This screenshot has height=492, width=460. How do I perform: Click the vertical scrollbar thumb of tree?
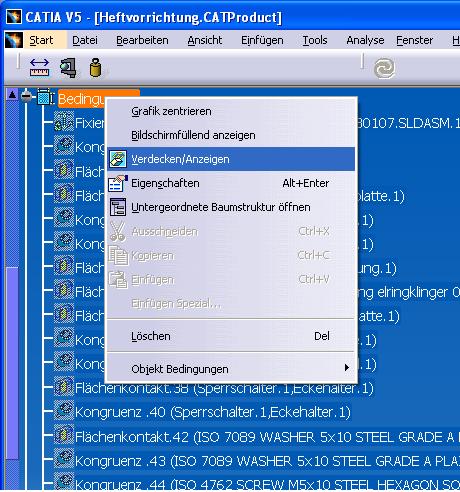tap(12, 363)
